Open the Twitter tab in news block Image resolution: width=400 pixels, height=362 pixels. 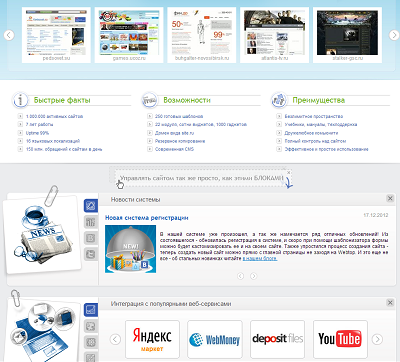tap(91, 254)
